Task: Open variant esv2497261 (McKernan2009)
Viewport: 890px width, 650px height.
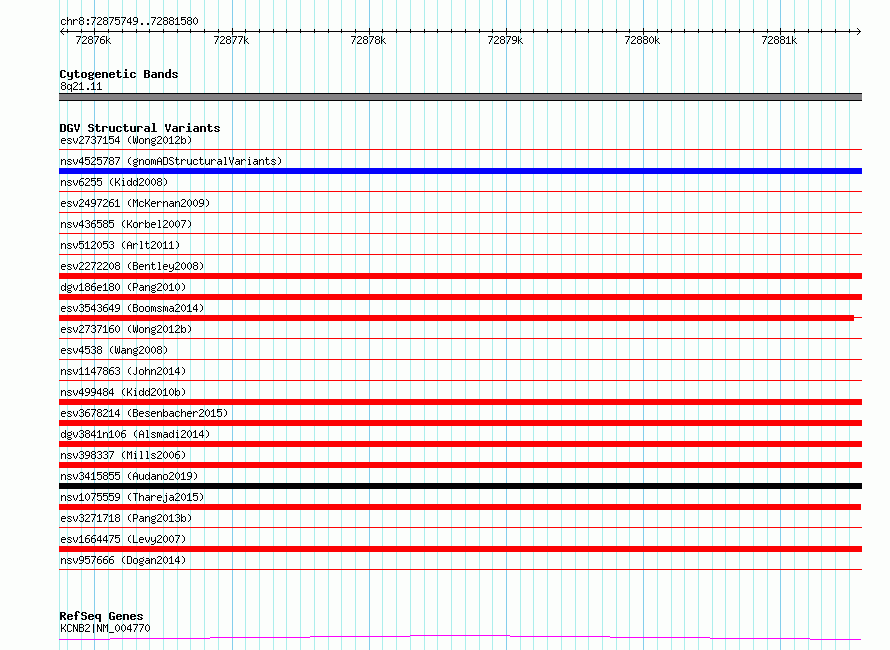Action: 135,203
